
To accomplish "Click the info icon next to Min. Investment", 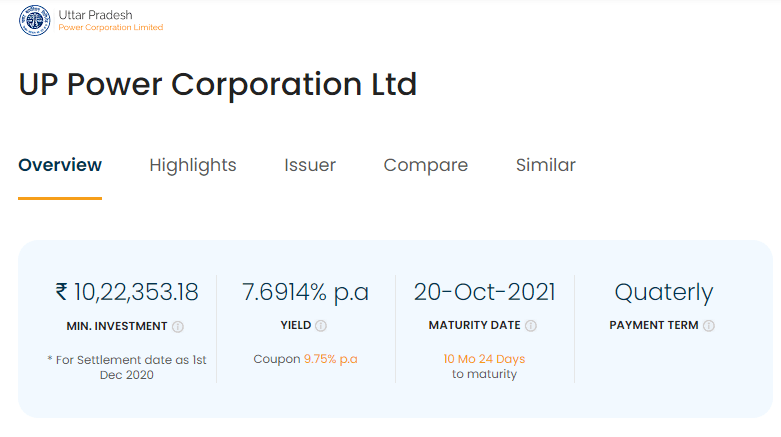I will [x=178, y=327].
